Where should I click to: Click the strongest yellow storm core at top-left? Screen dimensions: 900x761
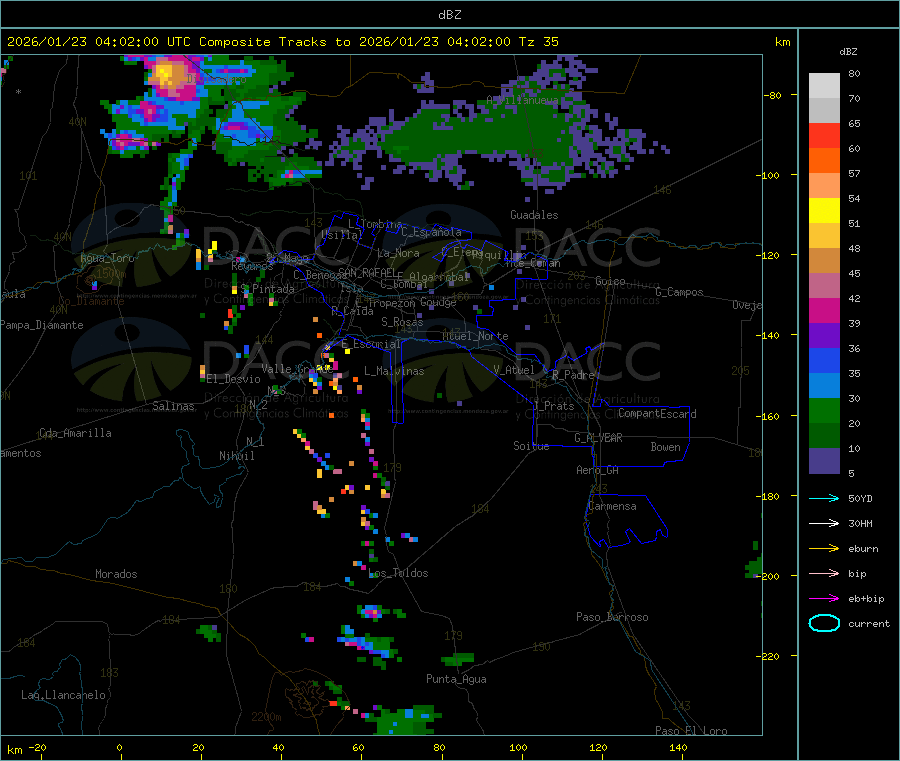tap(165, 72)
